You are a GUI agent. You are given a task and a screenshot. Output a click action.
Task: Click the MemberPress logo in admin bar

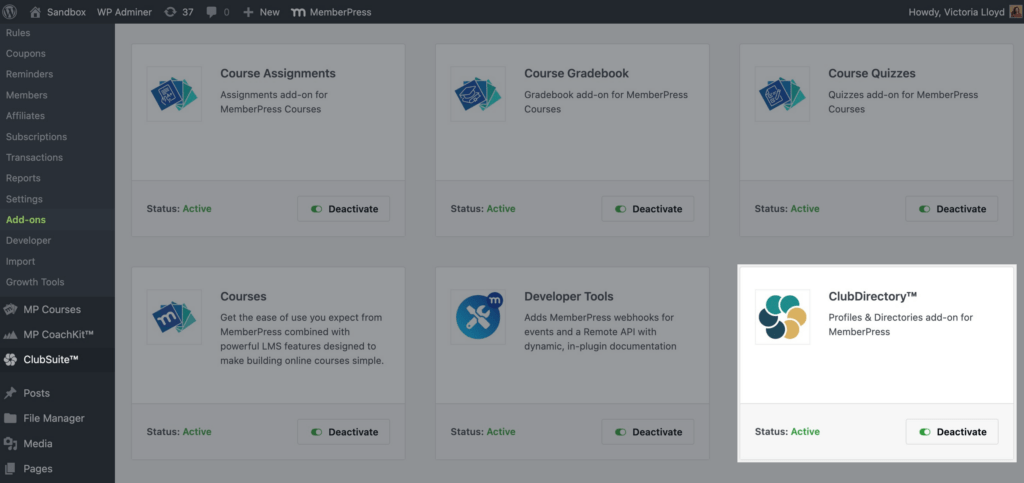pyautogui.click(x=298, y=12)
